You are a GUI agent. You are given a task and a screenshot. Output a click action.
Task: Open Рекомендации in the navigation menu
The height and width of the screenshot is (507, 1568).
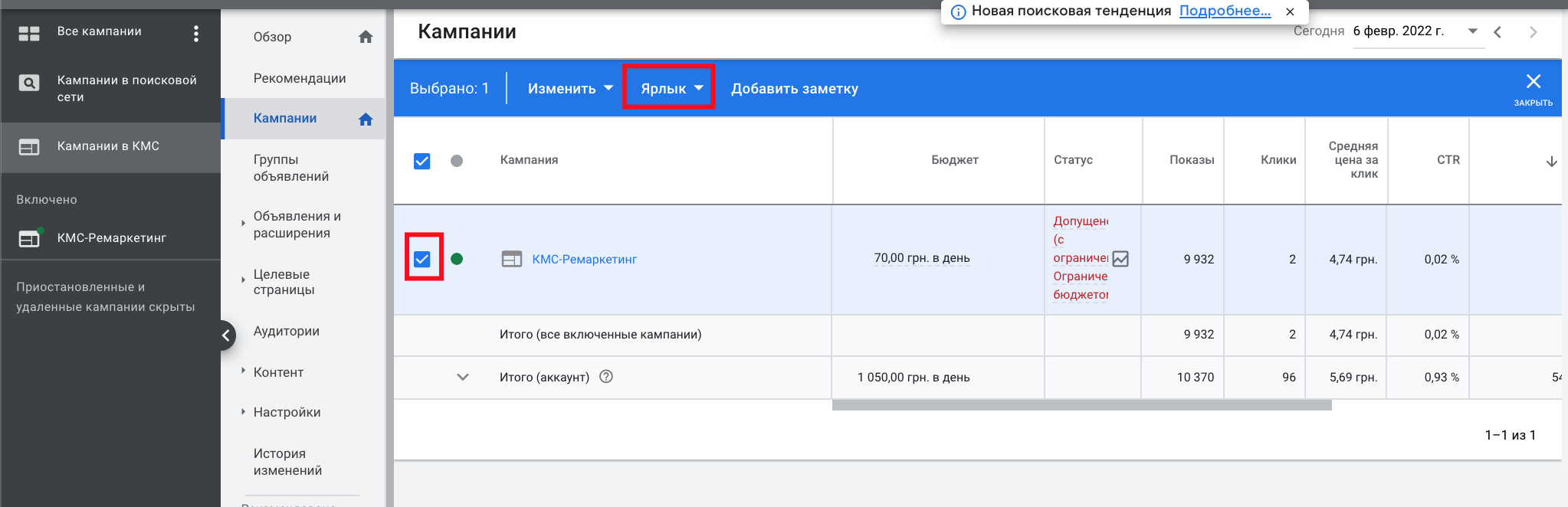(x=300, y=78)
